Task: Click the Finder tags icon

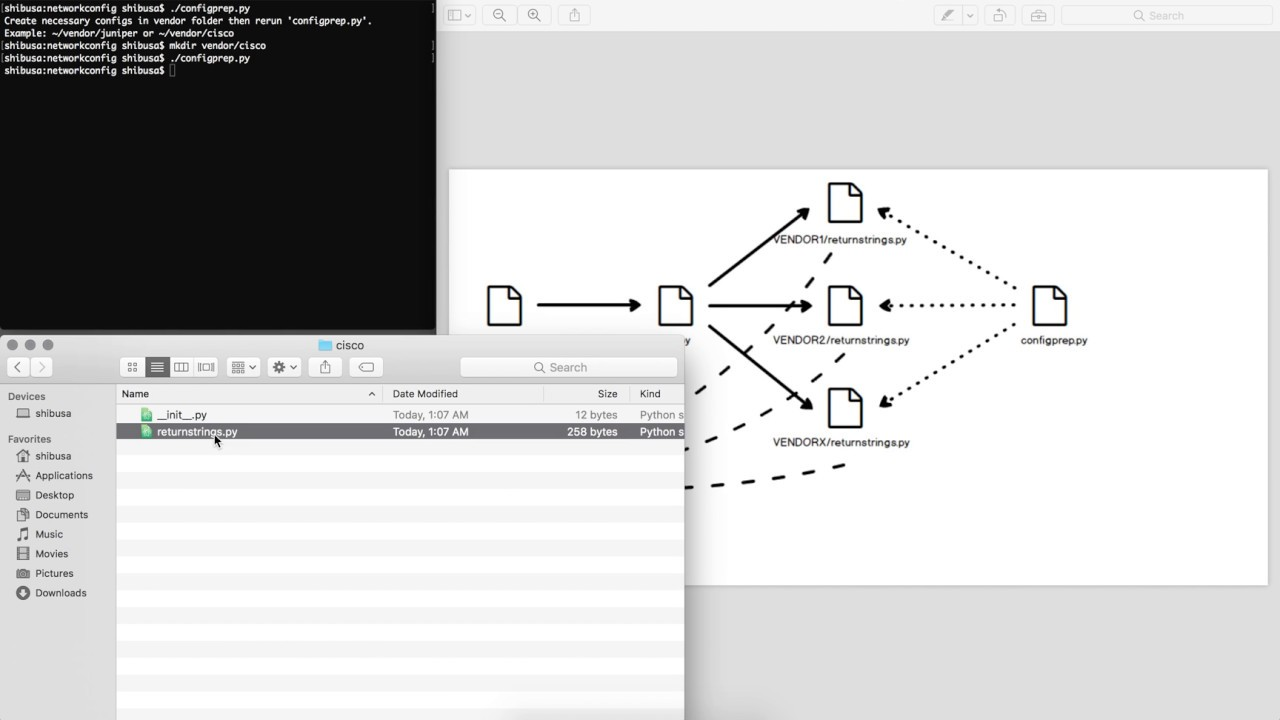Action: tap(365, 367)
